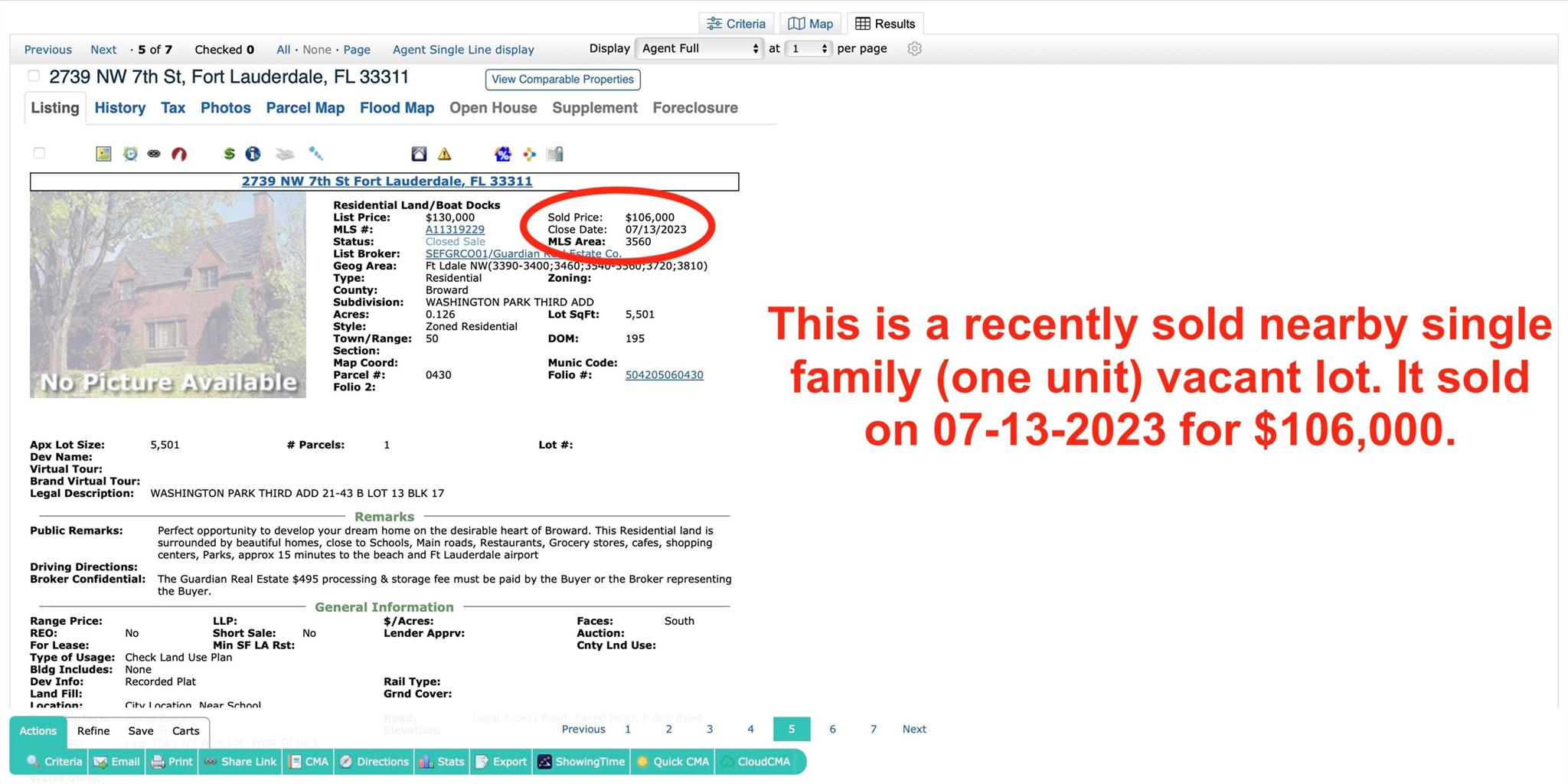Viewport: 1568px width, 784px height.
Task: Click the yellow warning triangle icon
Action: coord(444,154)
